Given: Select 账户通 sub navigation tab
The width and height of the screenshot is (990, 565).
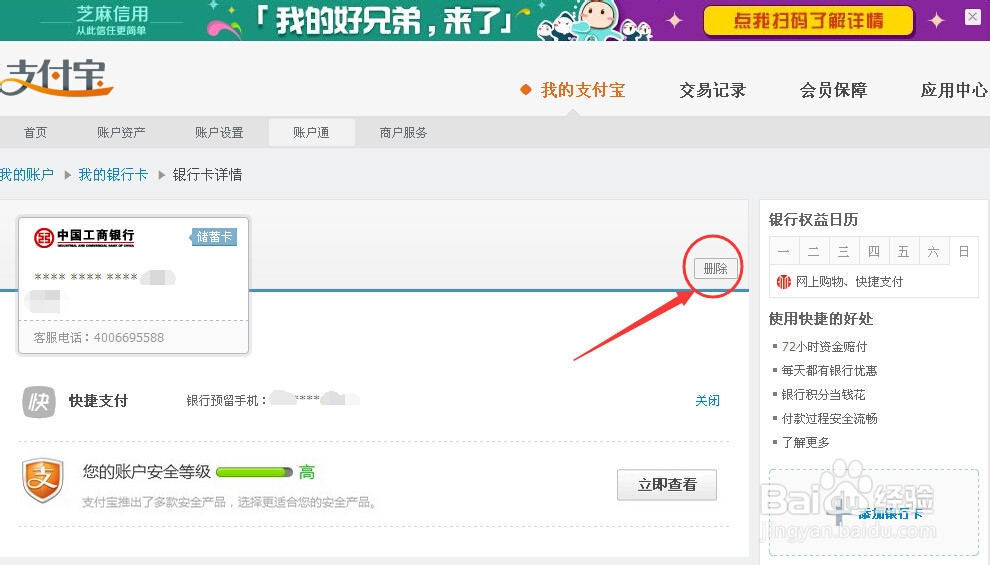Looking at the screenshot, I should tap(311, 133).
